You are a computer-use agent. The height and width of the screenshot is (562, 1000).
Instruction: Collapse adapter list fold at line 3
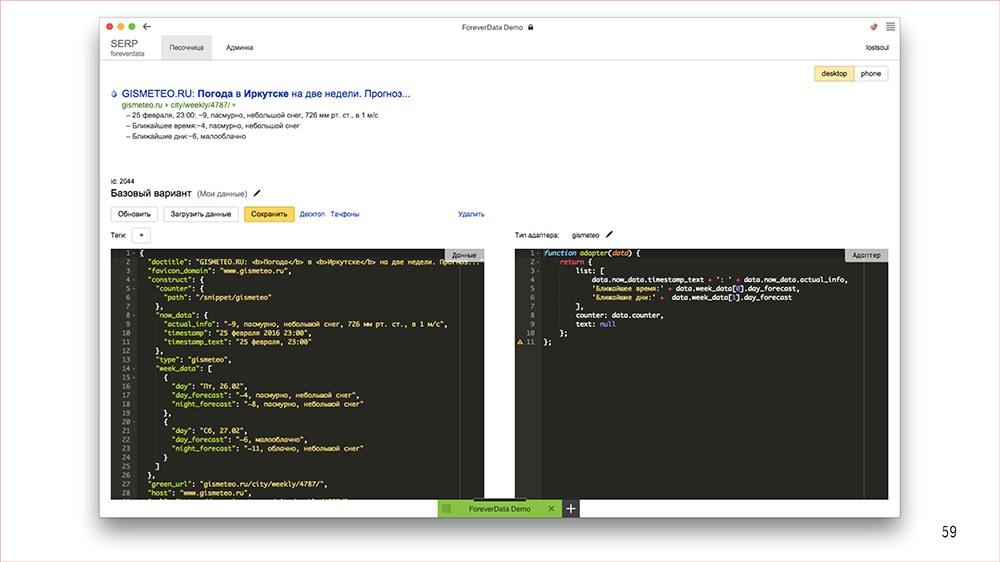tap(538, 271)
